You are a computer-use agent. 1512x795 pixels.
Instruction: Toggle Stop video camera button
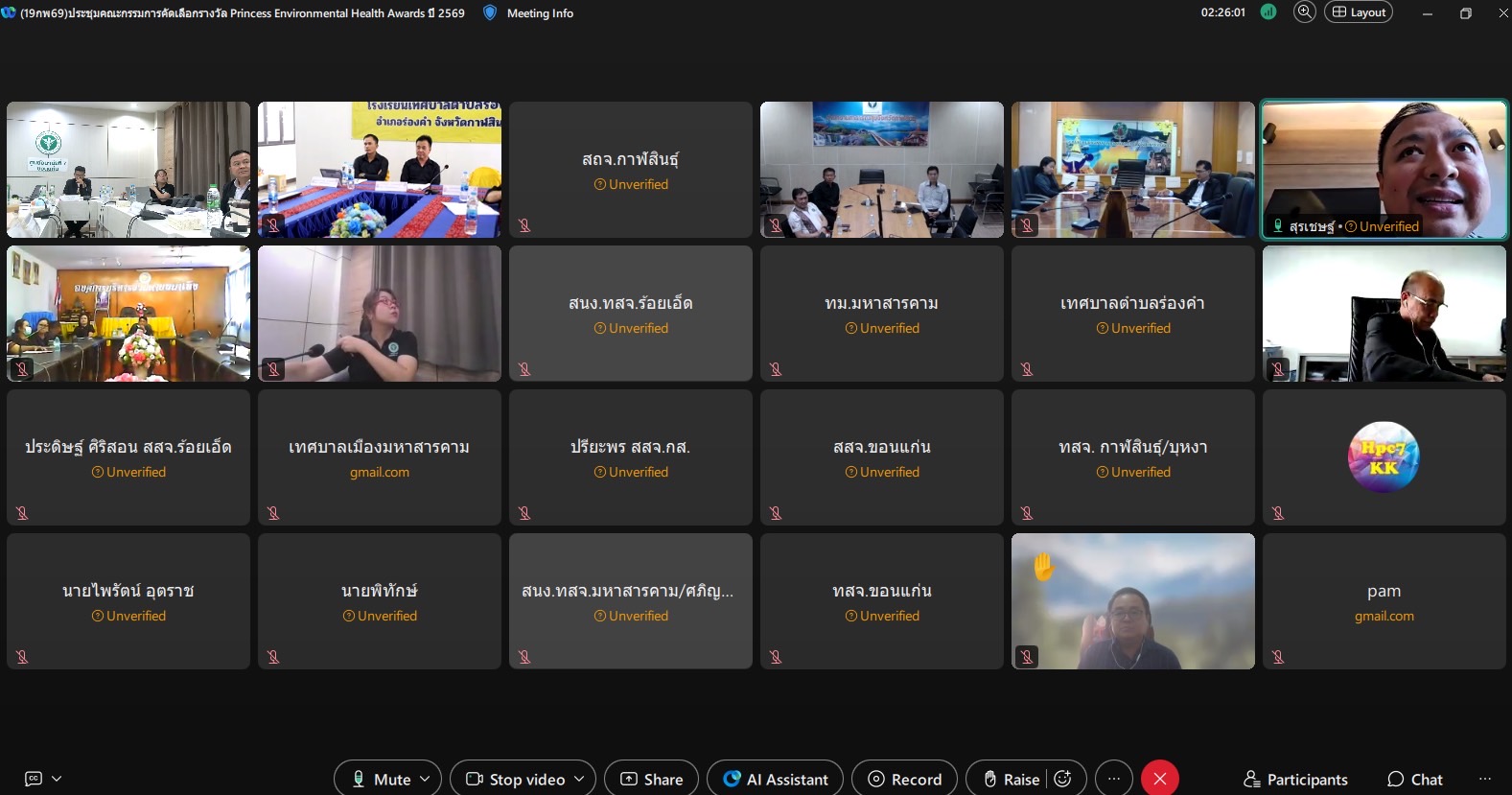(x=516, y=779)
